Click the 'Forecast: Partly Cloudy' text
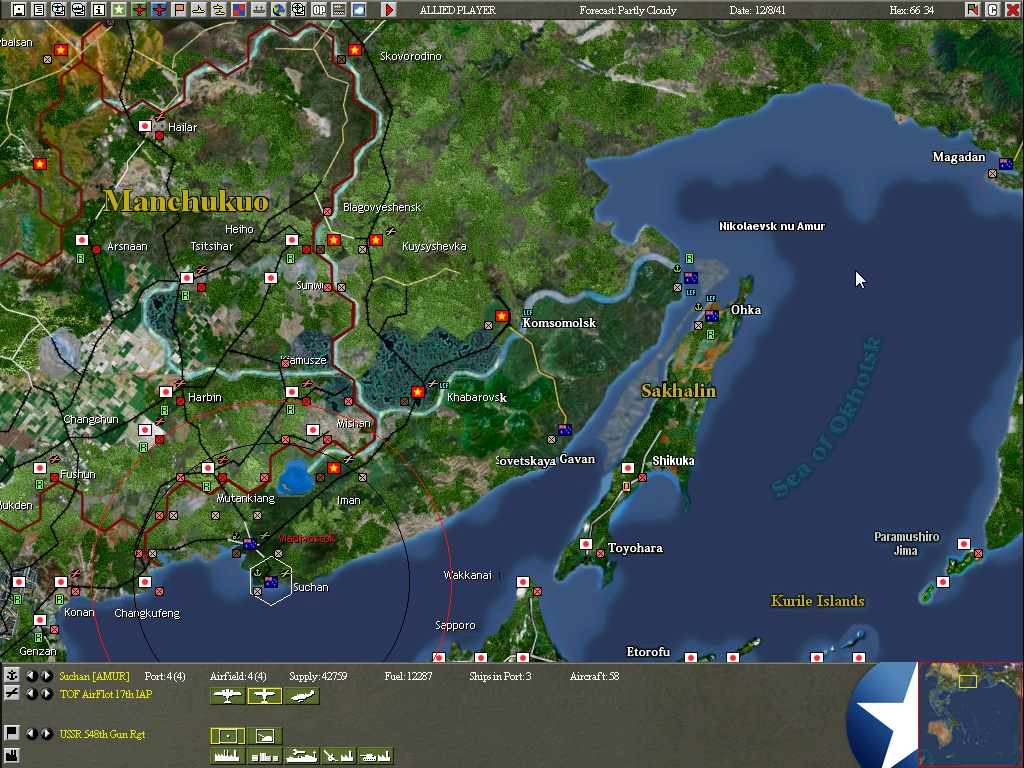The width and height of the screenshot is (1024, 768). (628, 10)
